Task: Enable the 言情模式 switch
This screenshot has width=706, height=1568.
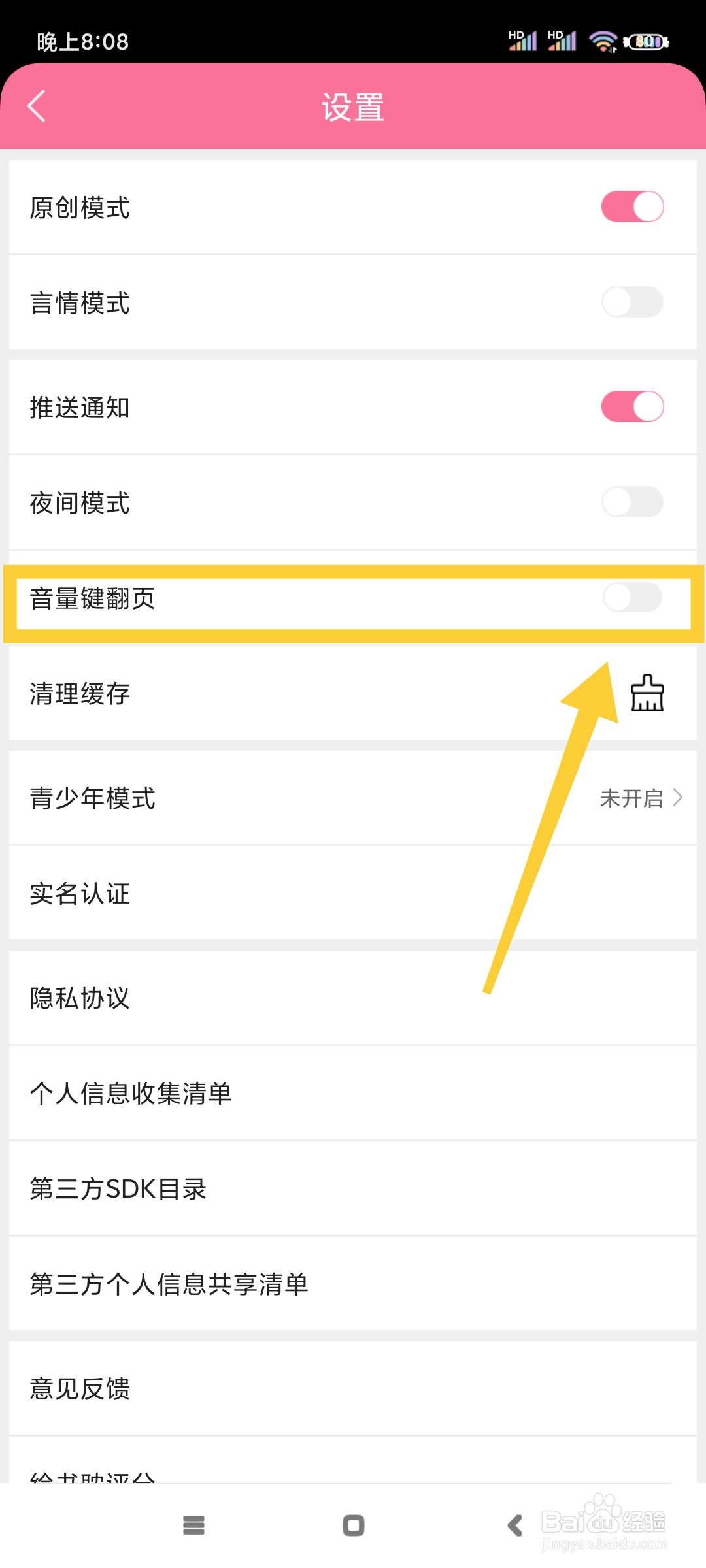Action: tap(632, 302)
